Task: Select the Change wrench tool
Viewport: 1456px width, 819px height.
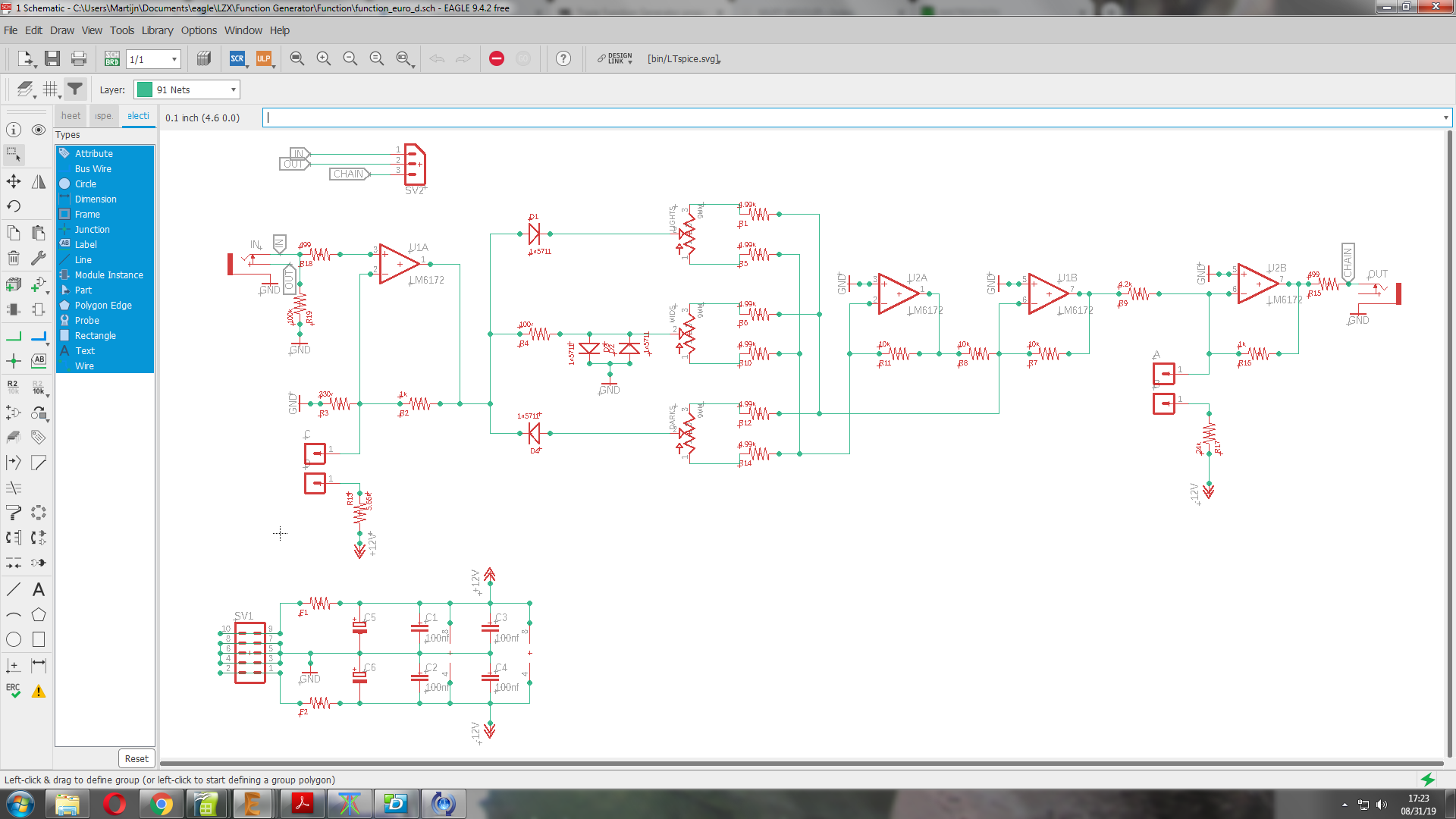Action: coord(39,258)
